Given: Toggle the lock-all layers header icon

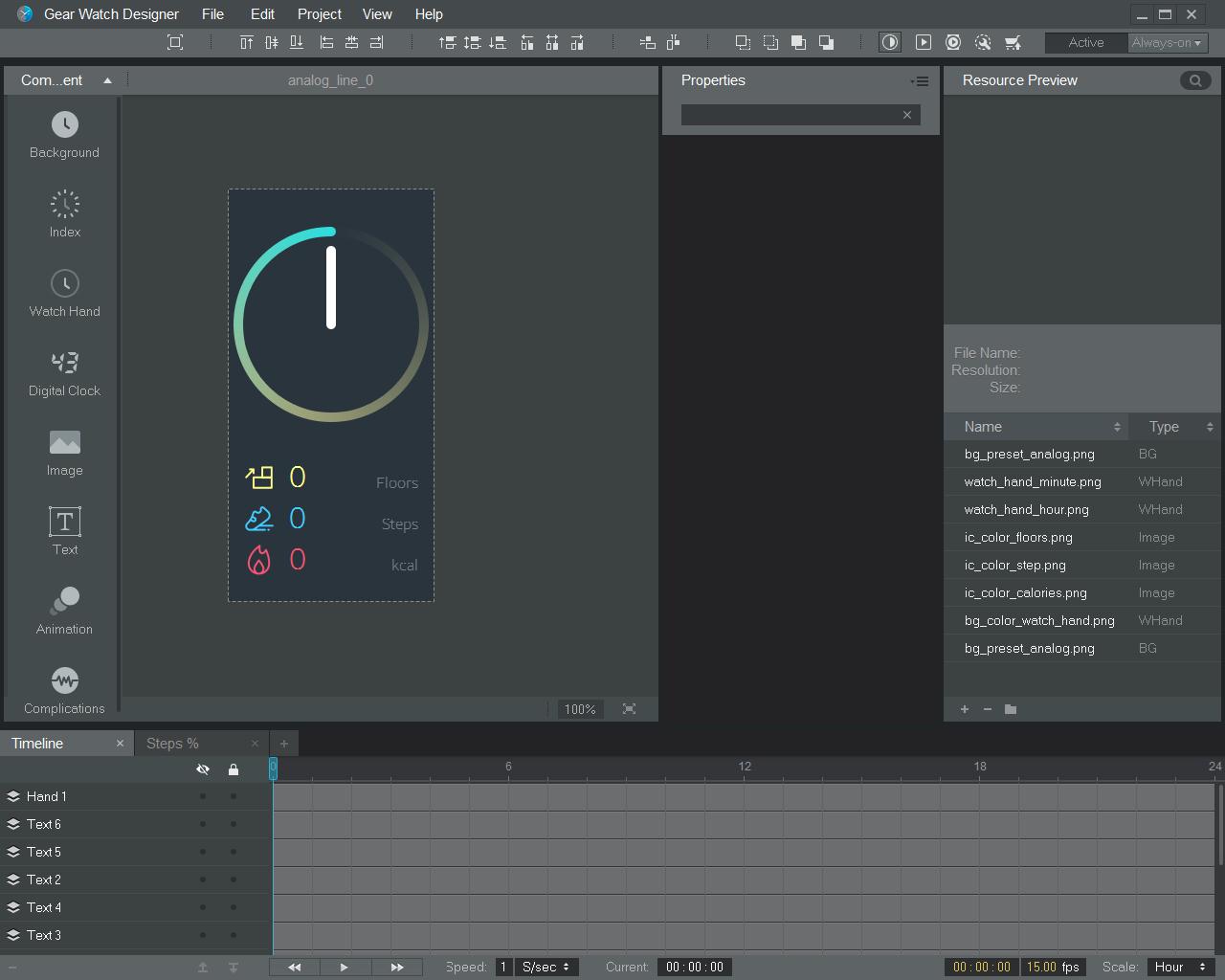Looking at the screenshot, I should coord(234,769).
